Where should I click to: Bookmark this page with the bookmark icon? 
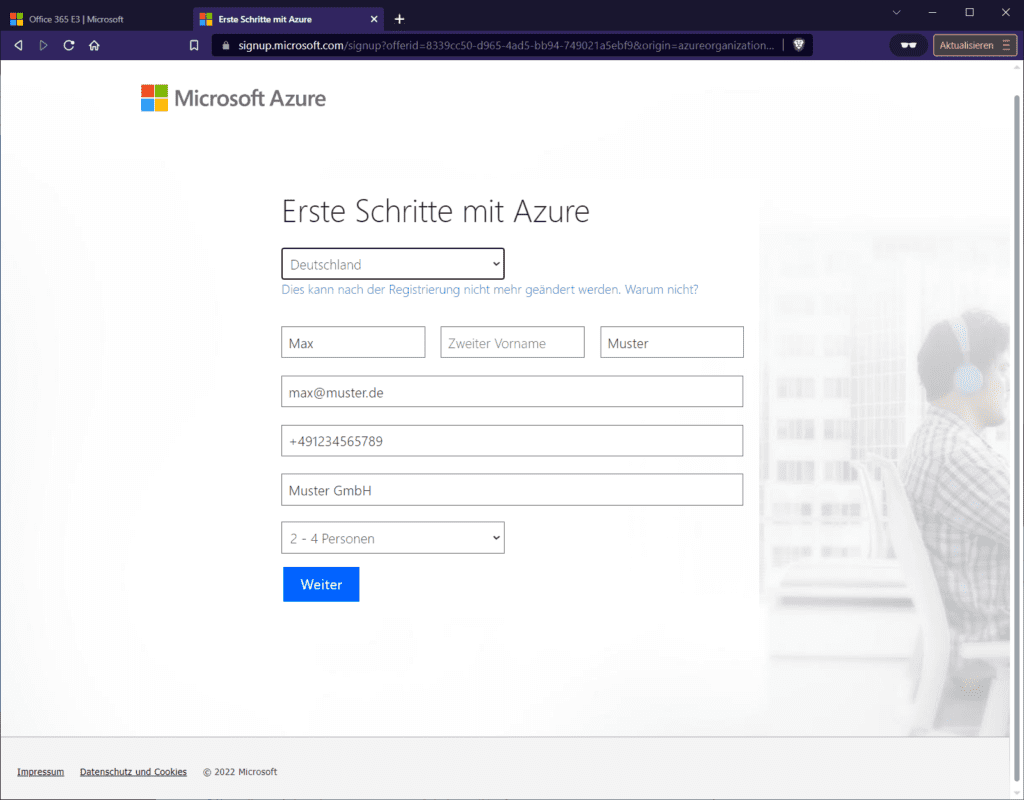coord(194,45)
